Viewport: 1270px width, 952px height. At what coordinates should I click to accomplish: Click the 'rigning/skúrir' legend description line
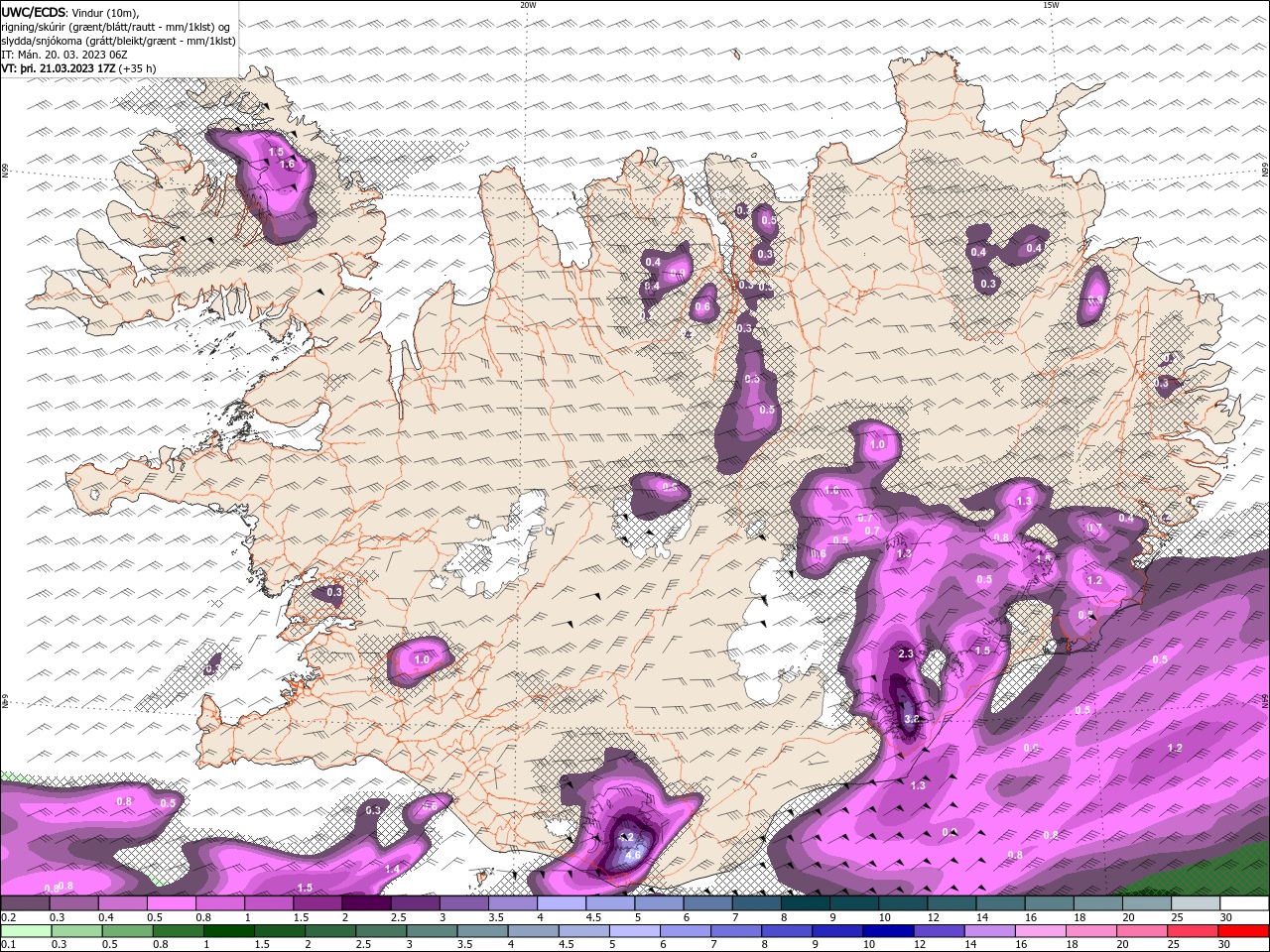click(x=117, y=27)
